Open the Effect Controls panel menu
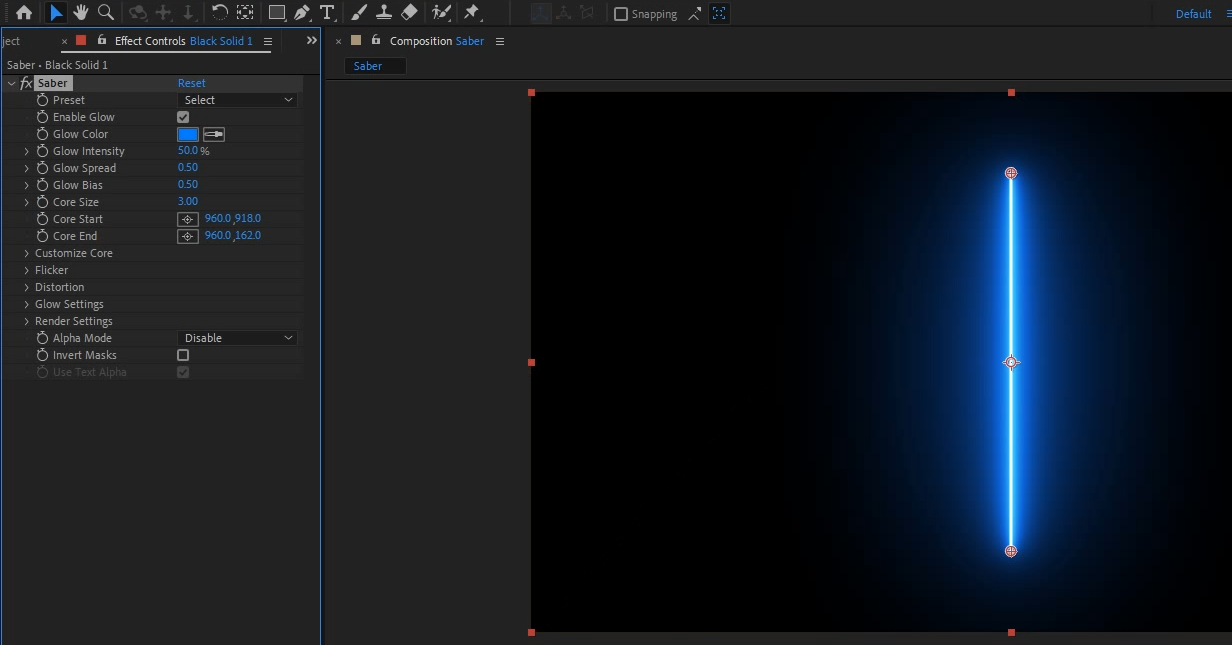 point(268,41)
